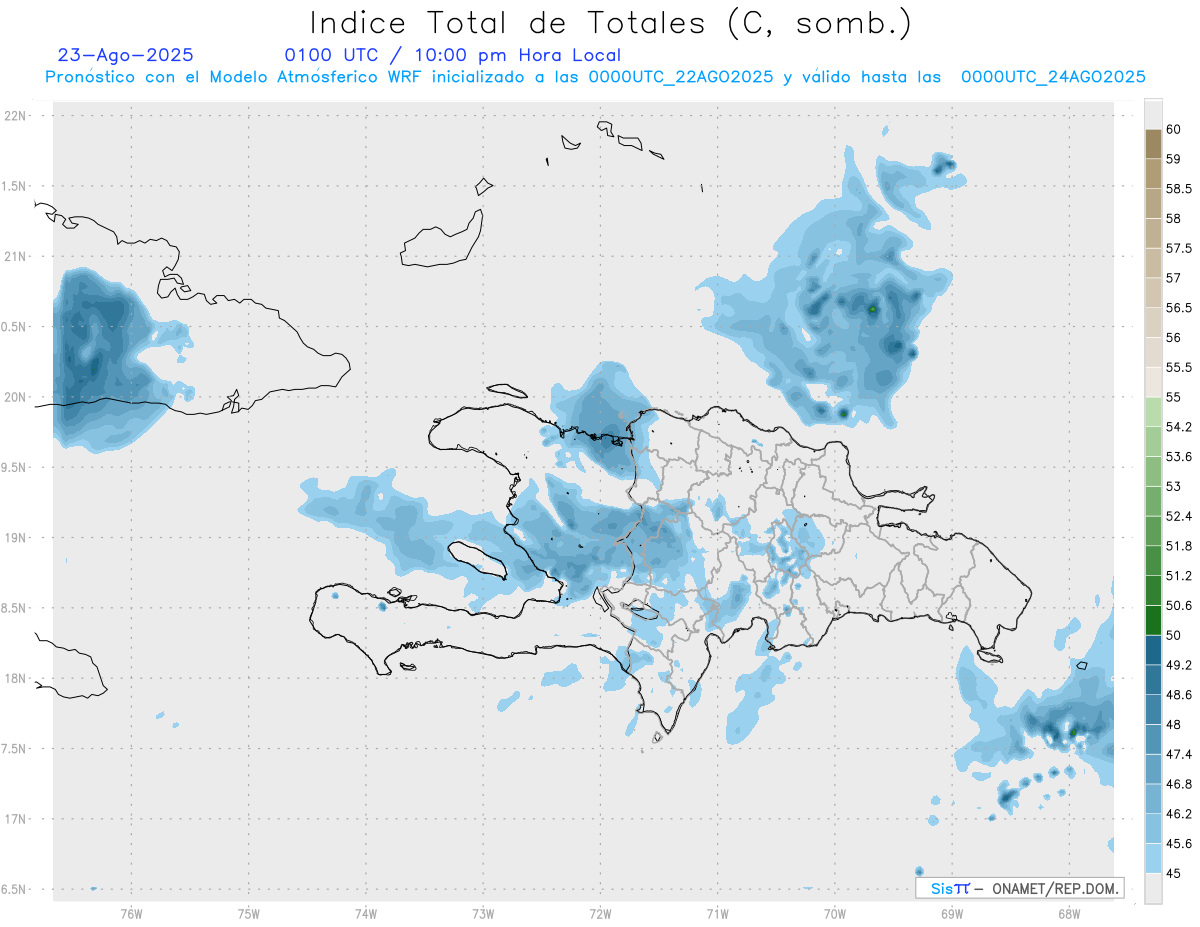
Task: Click the colorbar value '57.5'
Action: 1179,248
